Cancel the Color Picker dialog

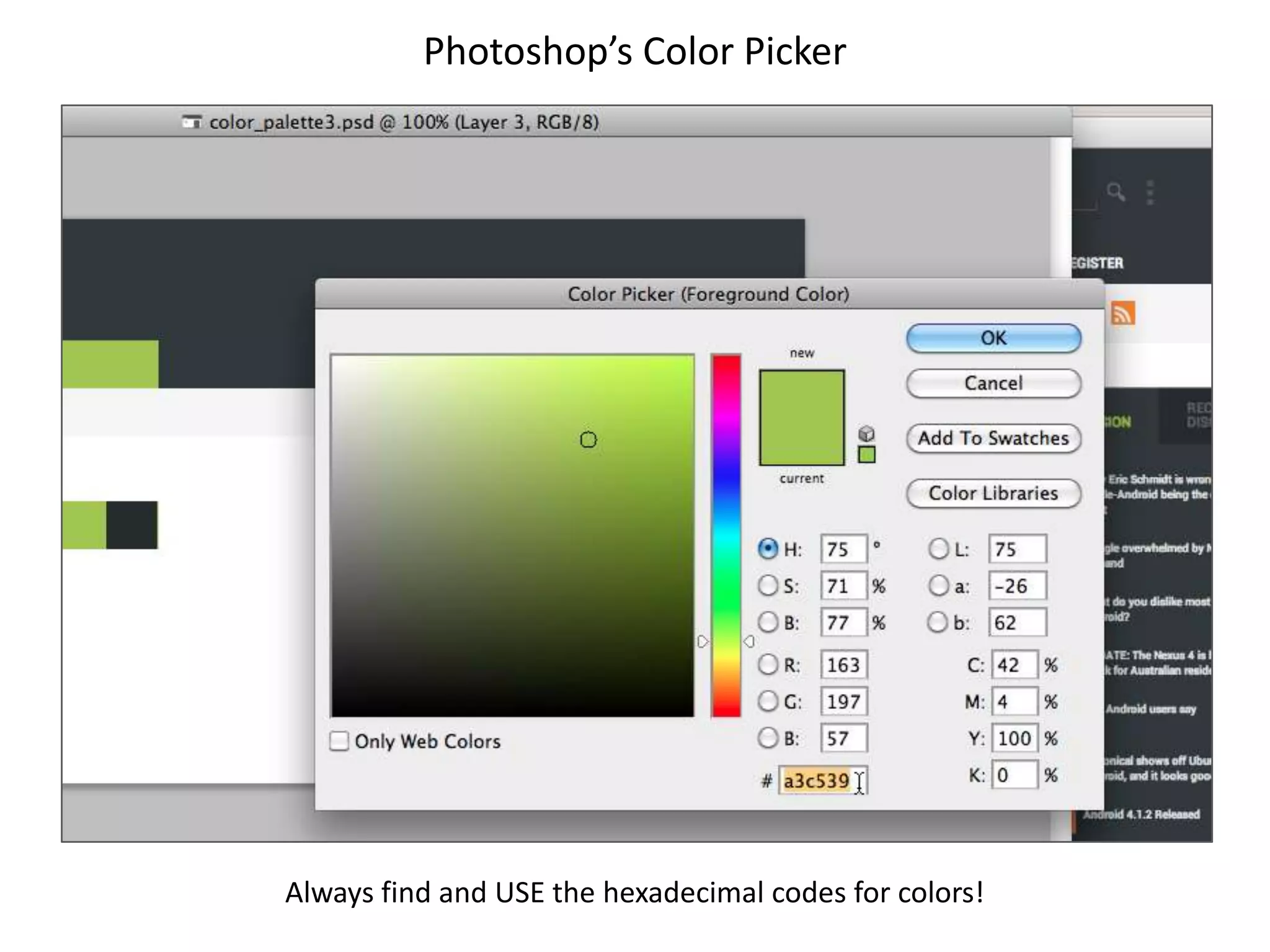(993, 384)
